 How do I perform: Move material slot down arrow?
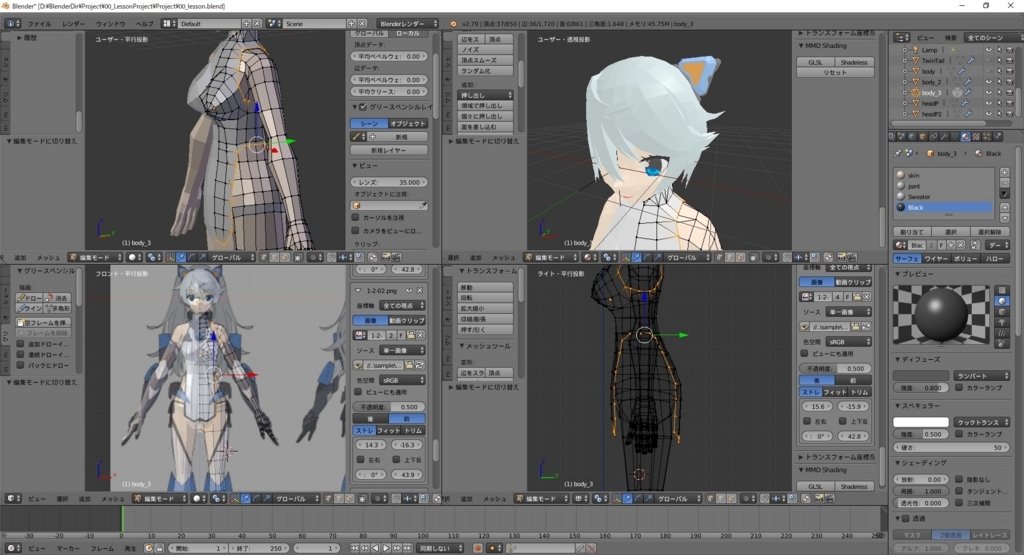pyautogui.click(x=1004, y=218)
